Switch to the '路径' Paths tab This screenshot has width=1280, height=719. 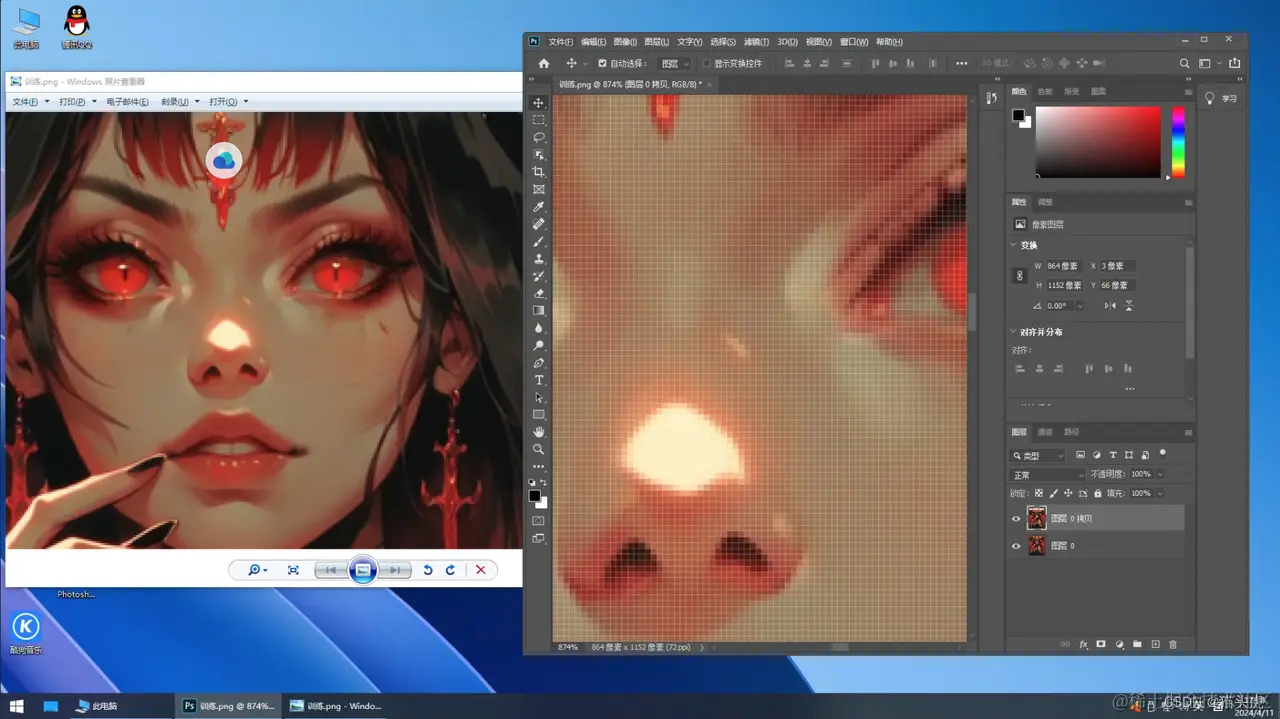pyautogui.click(x=1071, y=432)
